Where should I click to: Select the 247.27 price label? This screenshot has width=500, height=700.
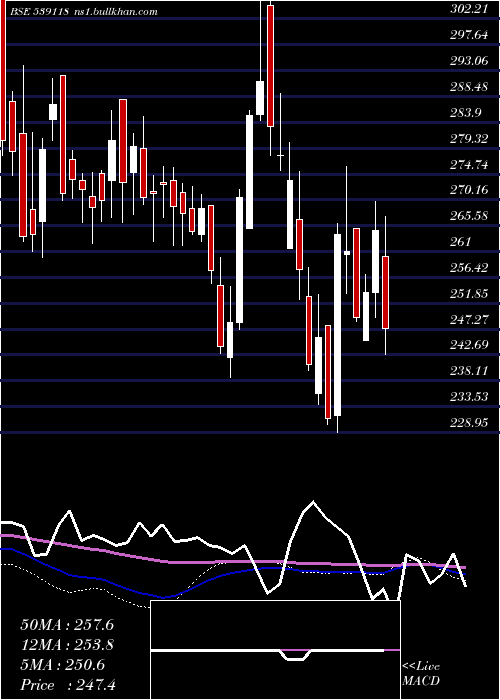tap(468, 319)
